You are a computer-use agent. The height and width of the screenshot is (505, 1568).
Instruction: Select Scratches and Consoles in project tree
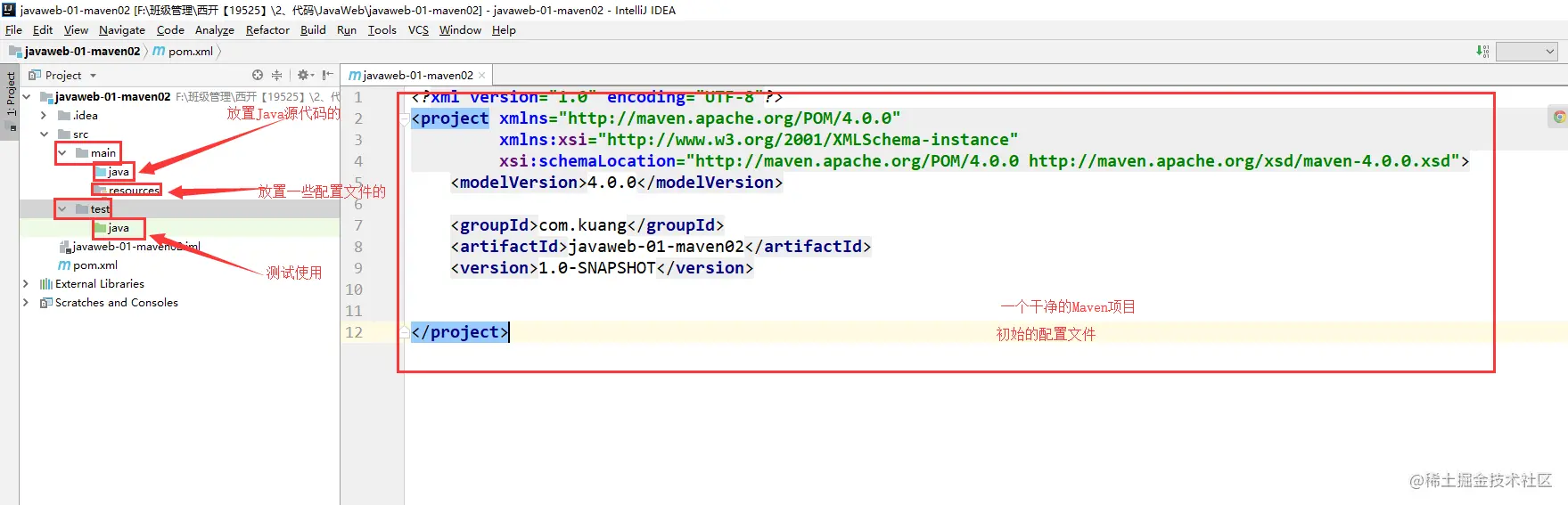tap(109, 303)
